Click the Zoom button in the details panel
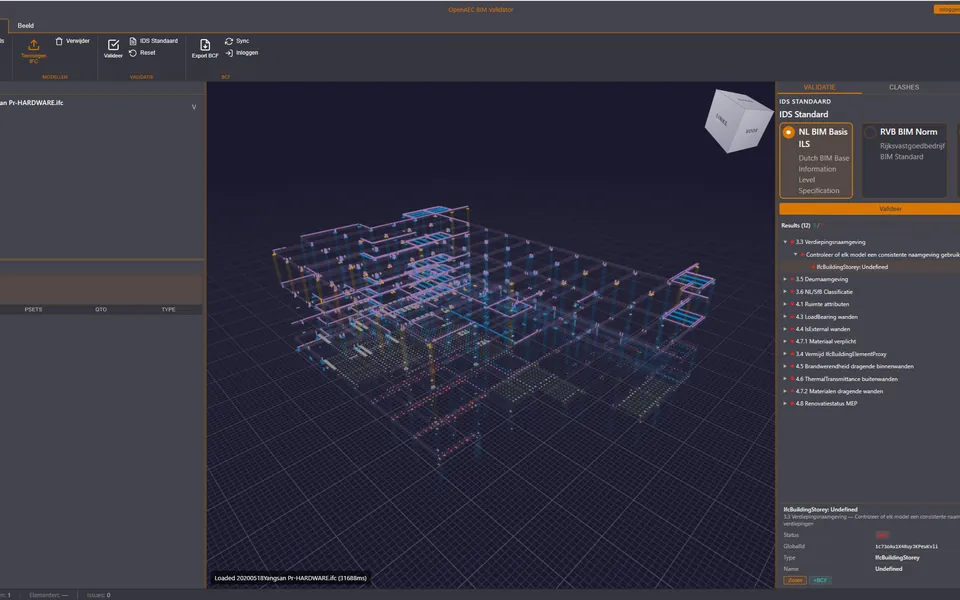The image size is (960, 600). pos(795,580)
